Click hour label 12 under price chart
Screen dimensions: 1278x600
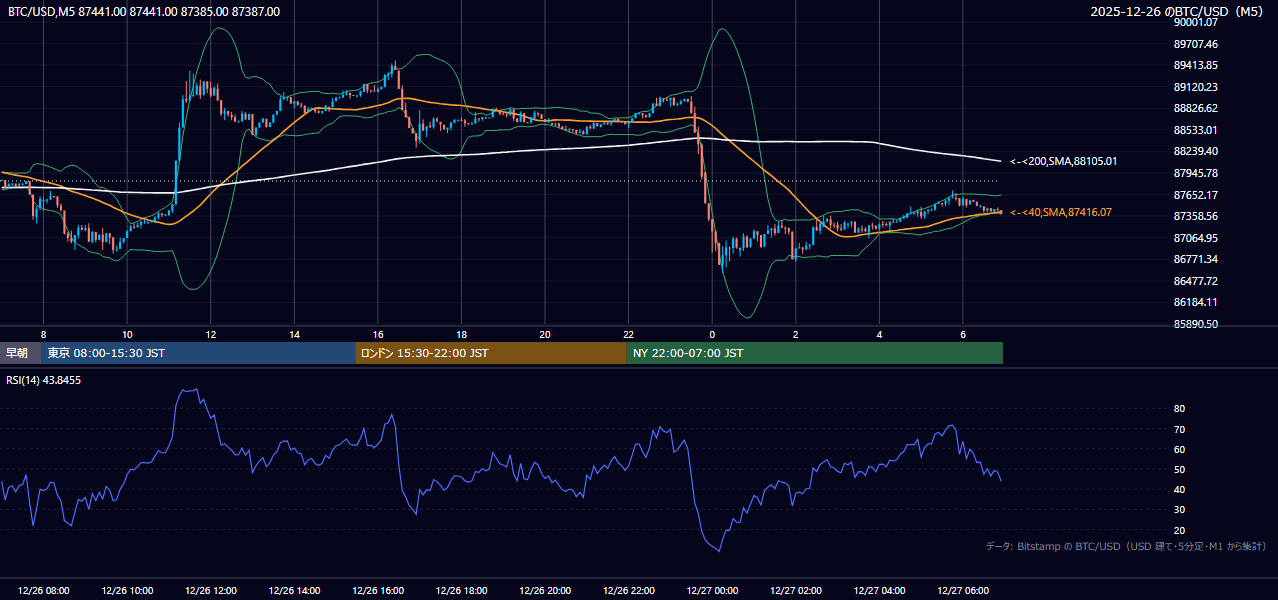(211, 334)
